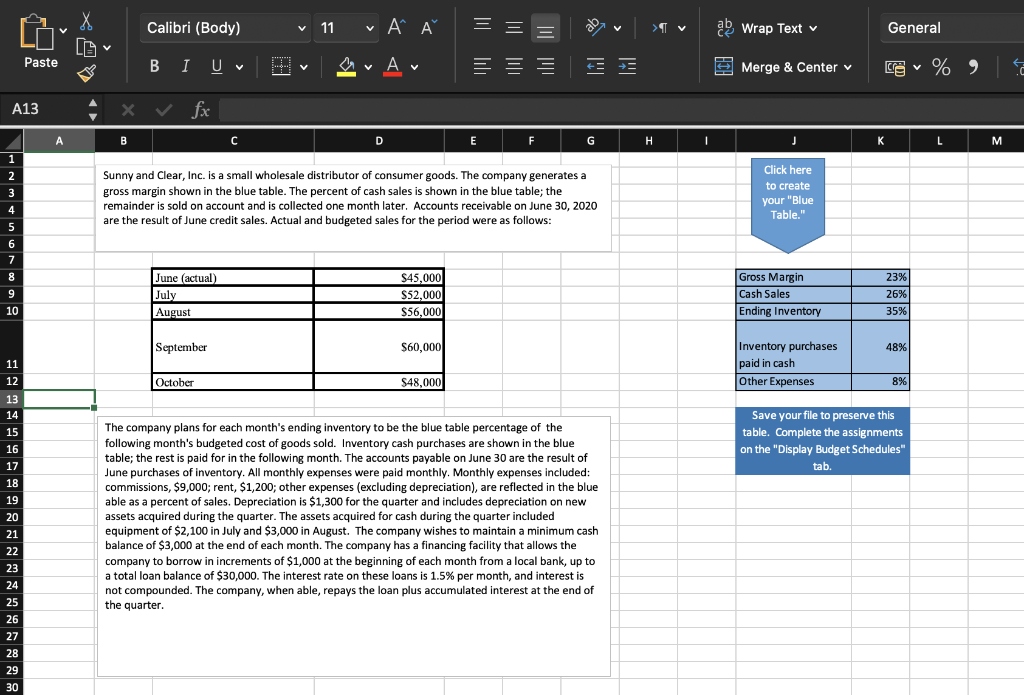The width and height of the screenshot is (1024, 695).
Task: Click the Decrease Indent icon
Action: [595, 66]
